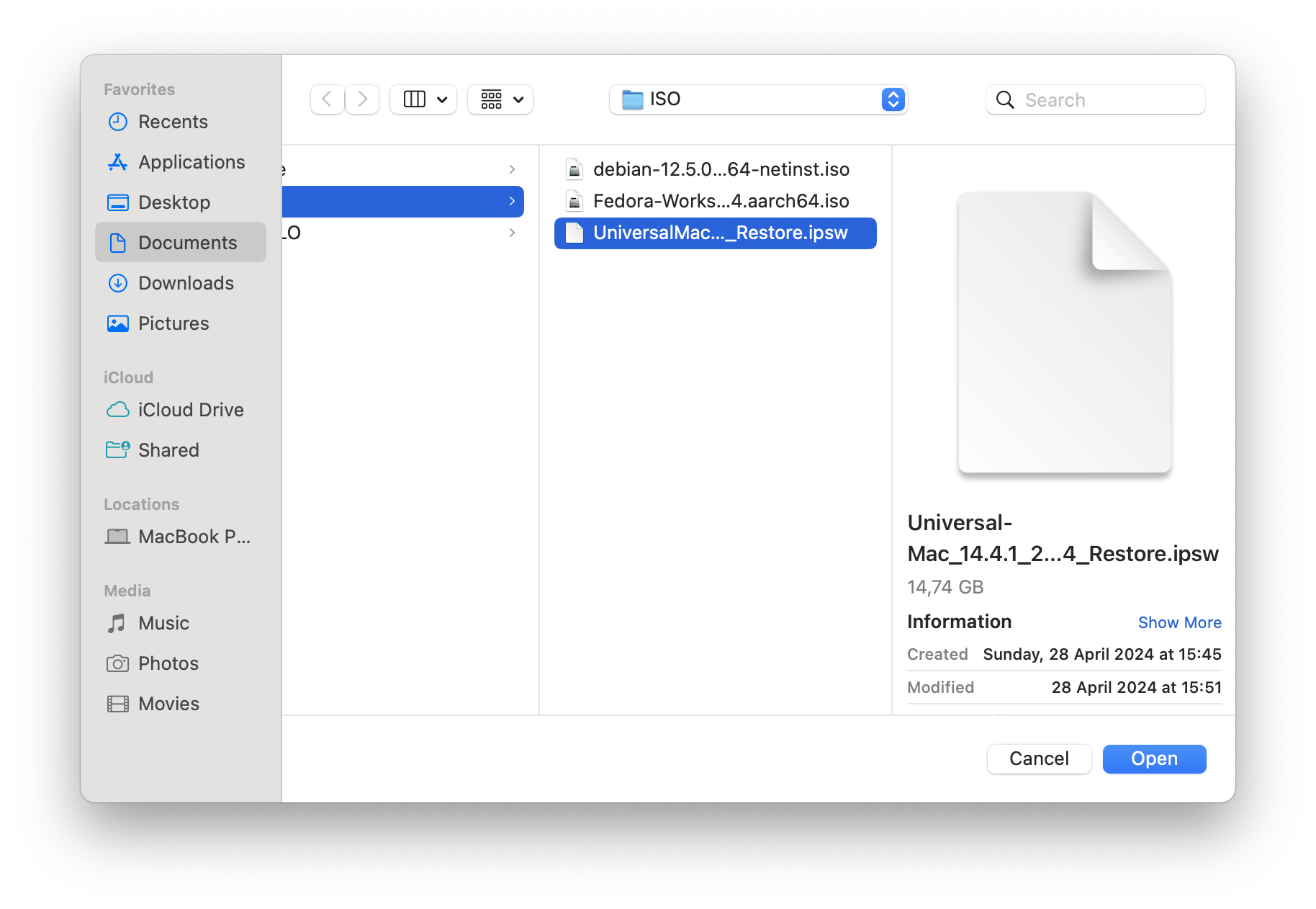The image size is (1316, 909).
Task: Open the Downloads folder in sidebar
Action: tap(180, 283)
